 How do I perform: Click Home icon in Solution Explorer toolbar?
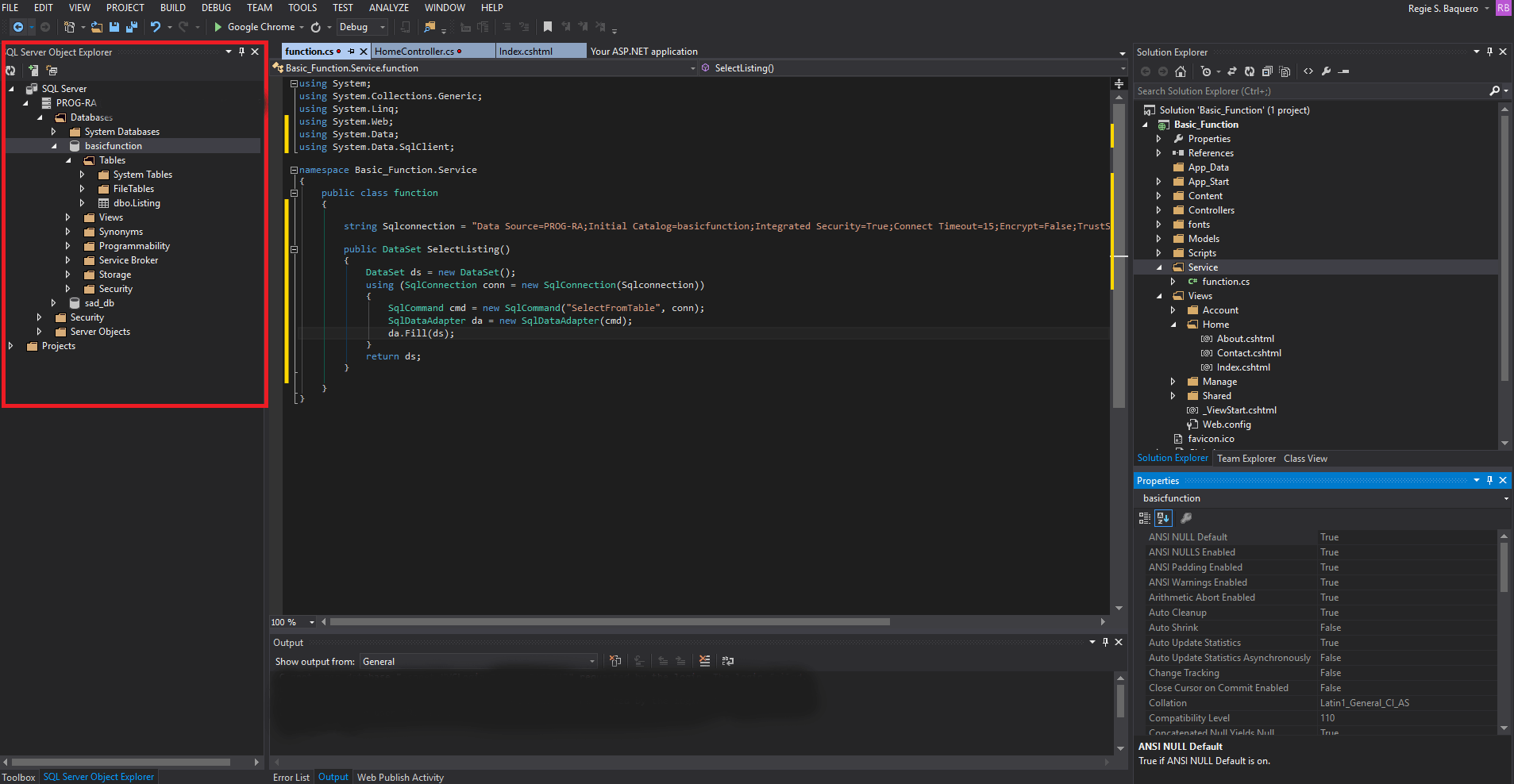(1181, 71)
